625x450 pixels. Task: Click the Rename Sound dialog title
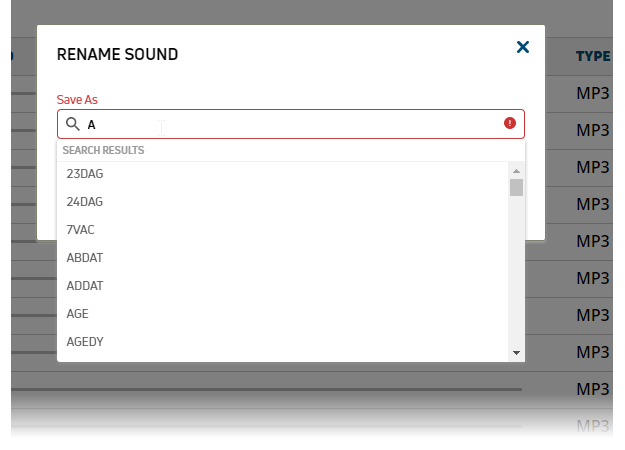118,54
